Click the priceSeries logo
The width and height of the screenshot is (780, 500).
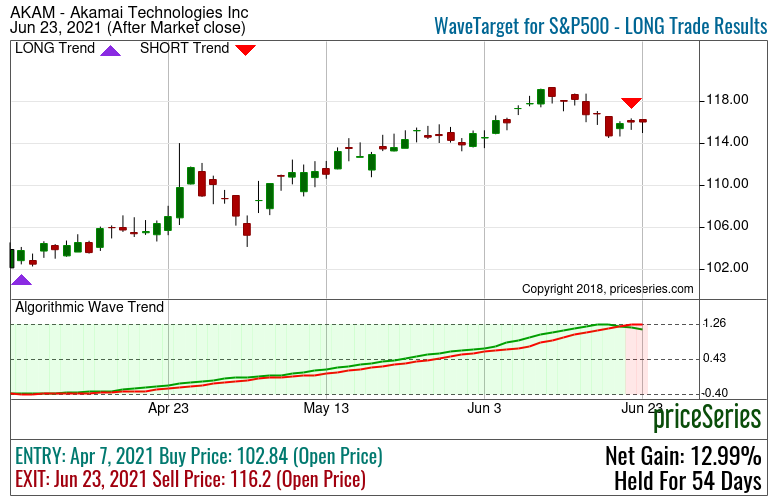click(707, 417)
